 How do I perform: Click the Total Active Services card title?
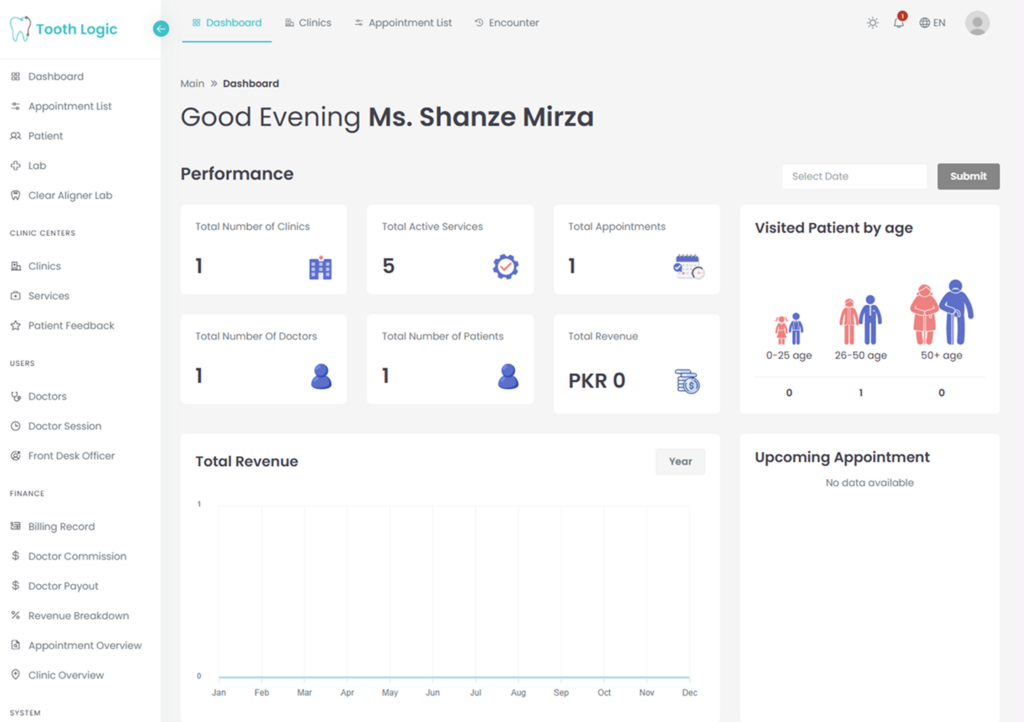[432, 227]
